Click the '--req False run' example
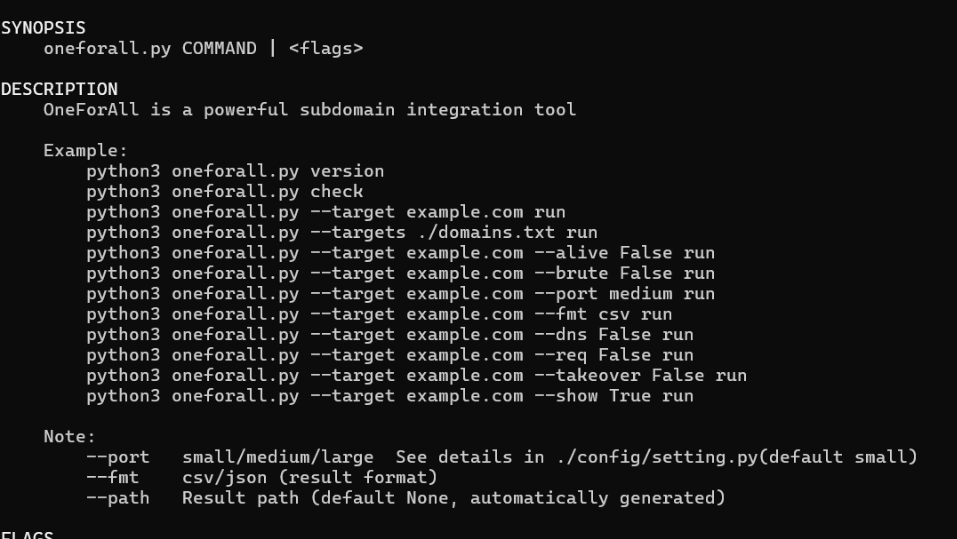The width and height of the screenshot is (957, 539). pos(390,355)
